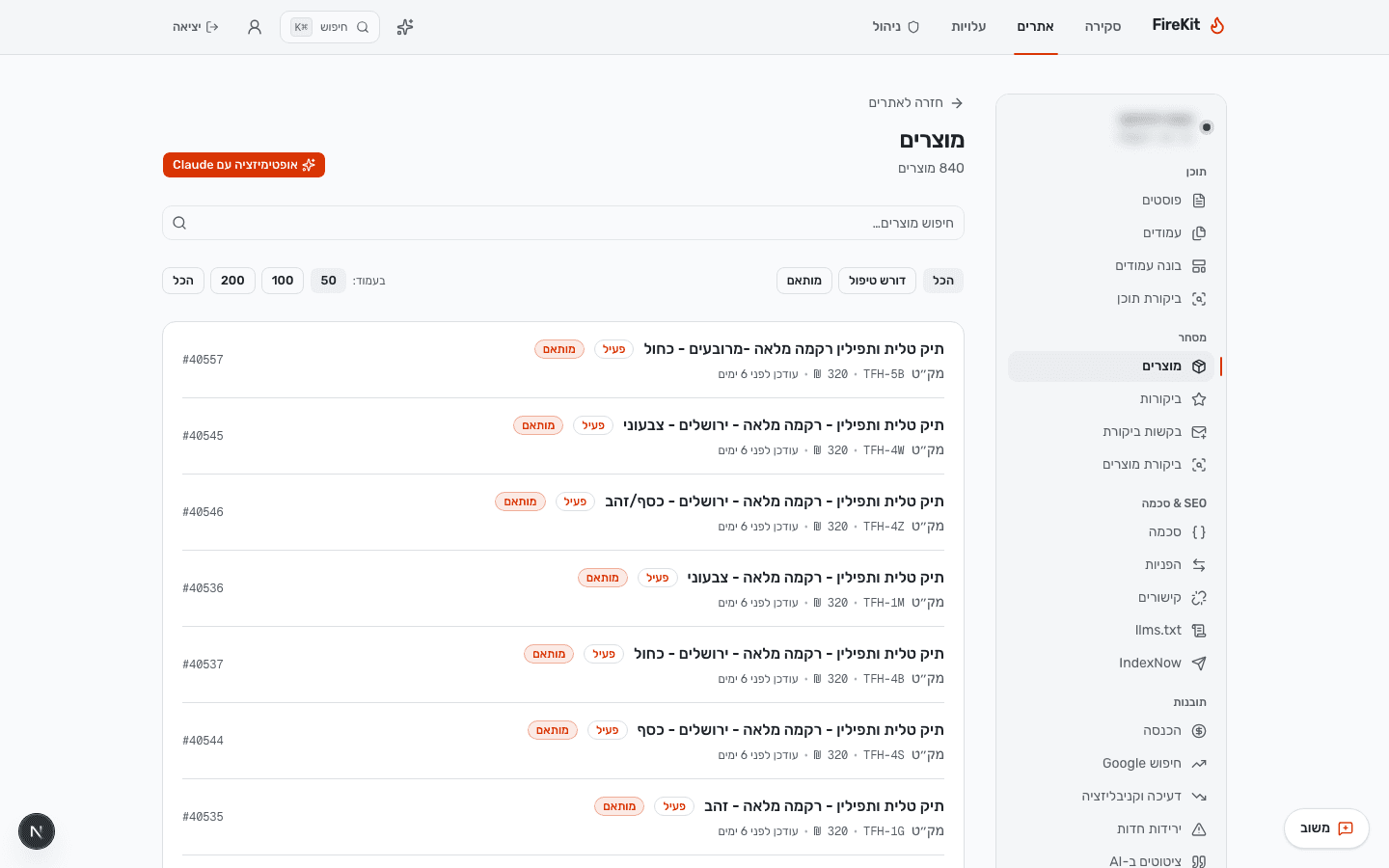Set 100 products per page

[x=283, y=281]
